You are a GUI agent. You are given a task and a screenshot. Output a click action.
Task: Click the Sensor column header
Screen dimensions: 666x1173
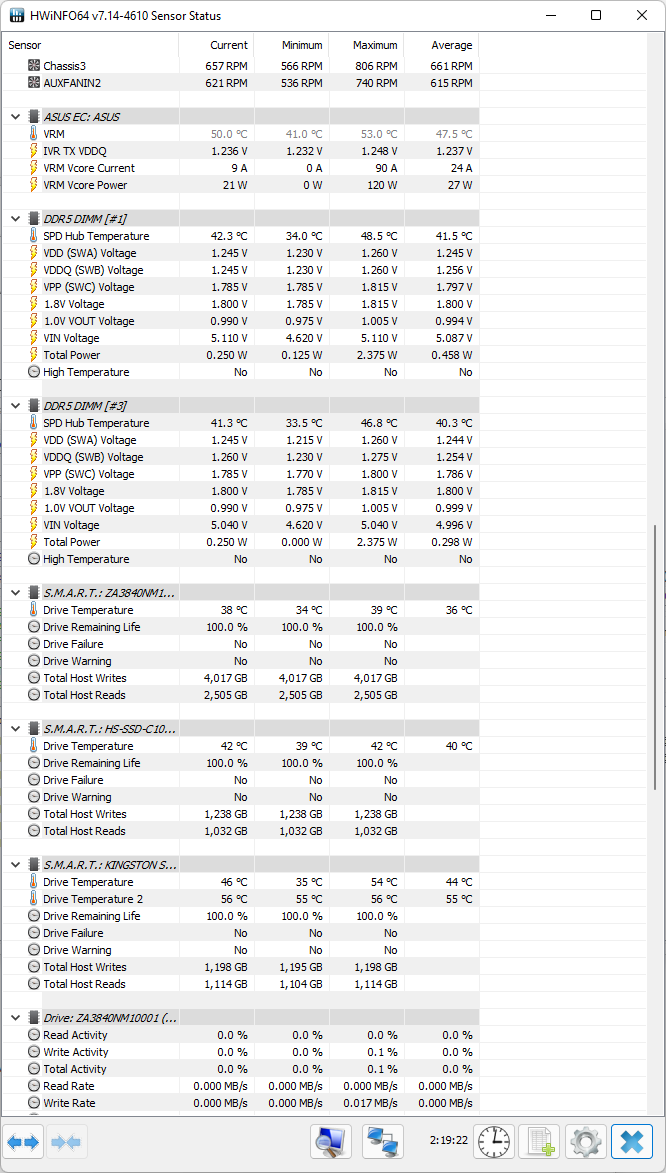(x=90, y=45)
